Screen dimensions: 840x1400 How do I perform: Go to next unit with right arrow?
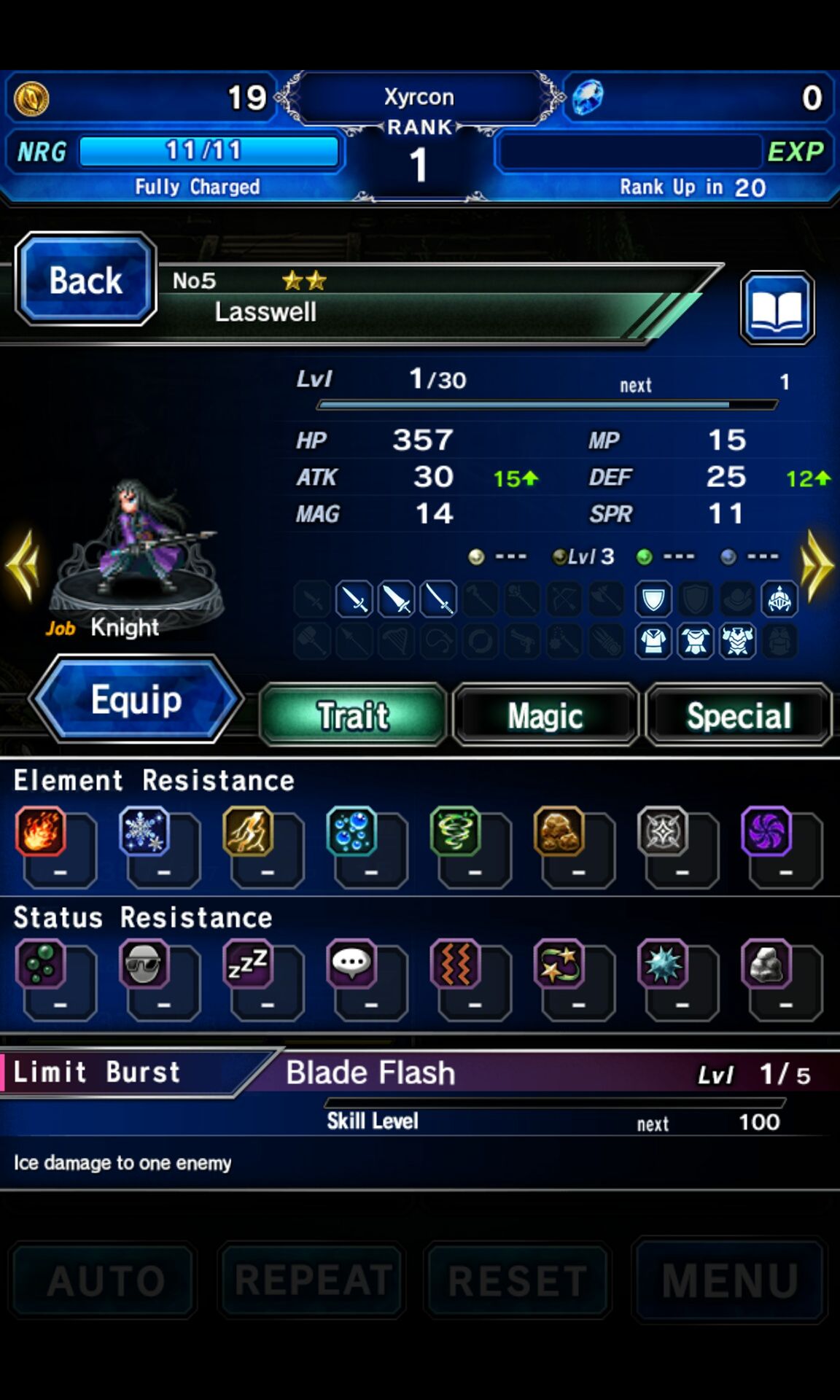[817, 565]
